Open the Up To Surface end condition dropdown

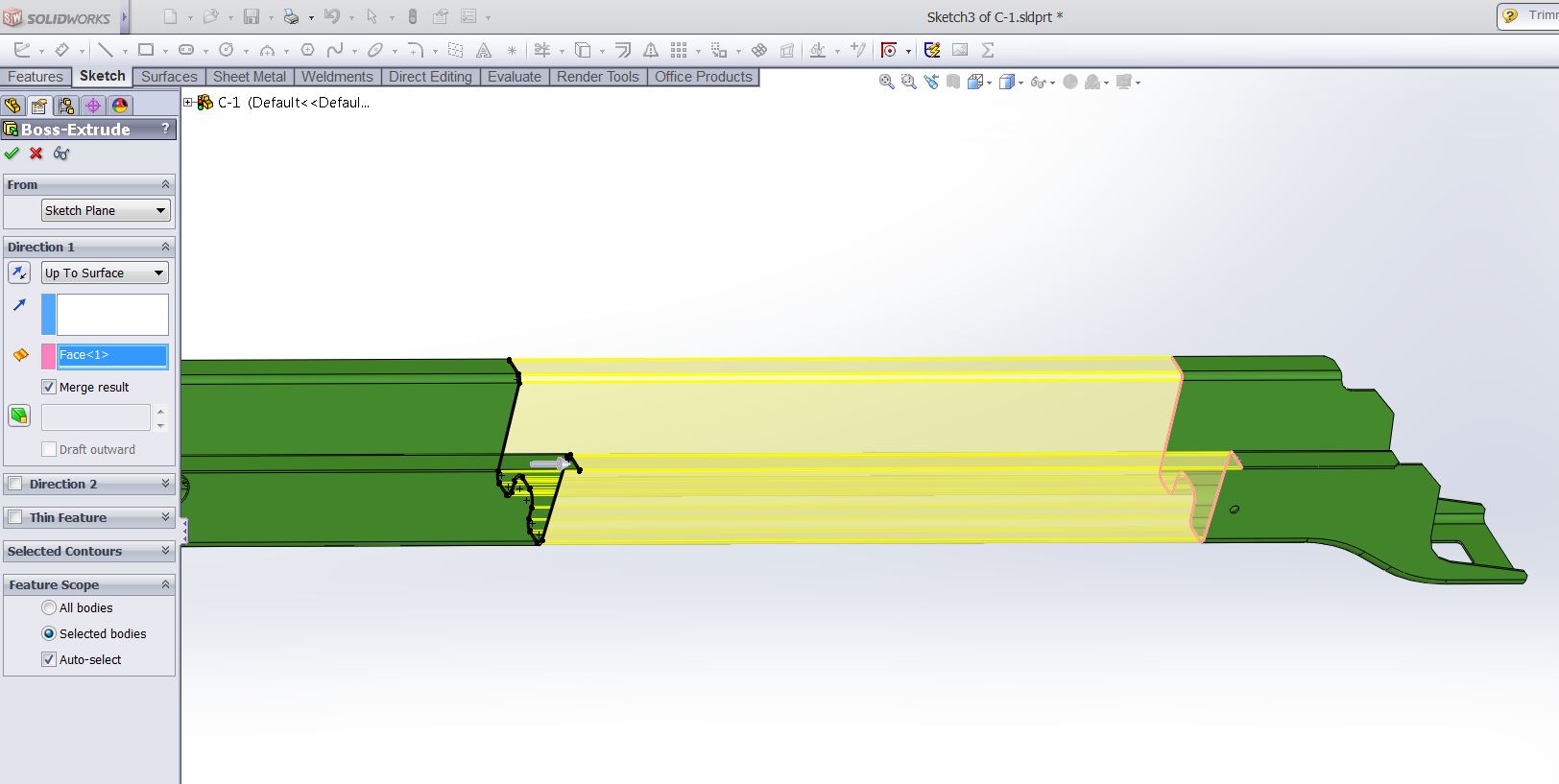tap(105, 273)
